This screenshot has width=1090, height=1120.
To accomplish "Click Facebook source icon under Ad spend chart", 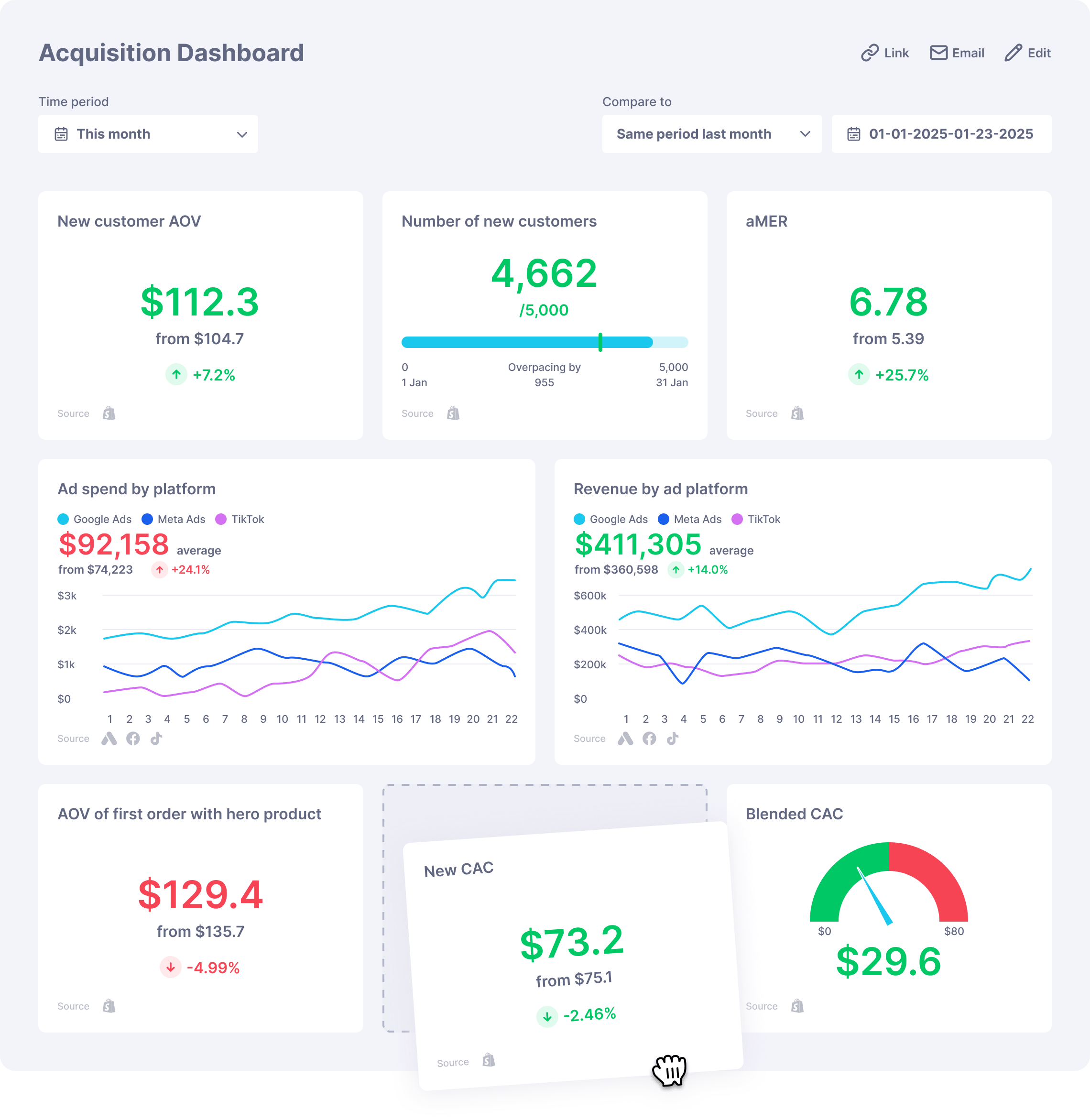I will (x=133, y=738).
